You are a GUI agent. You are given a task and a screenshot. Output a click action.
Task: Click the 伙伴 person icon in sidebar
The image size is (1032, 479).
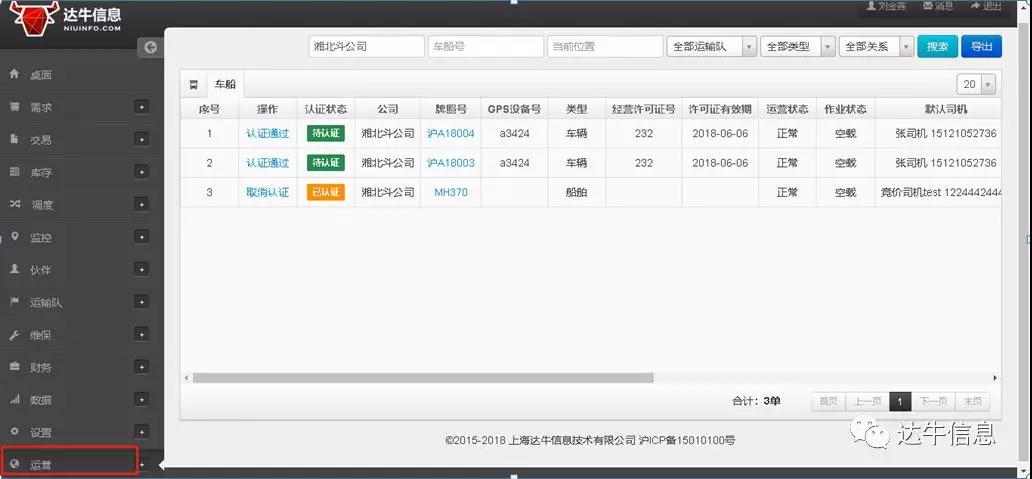[14, 270]
